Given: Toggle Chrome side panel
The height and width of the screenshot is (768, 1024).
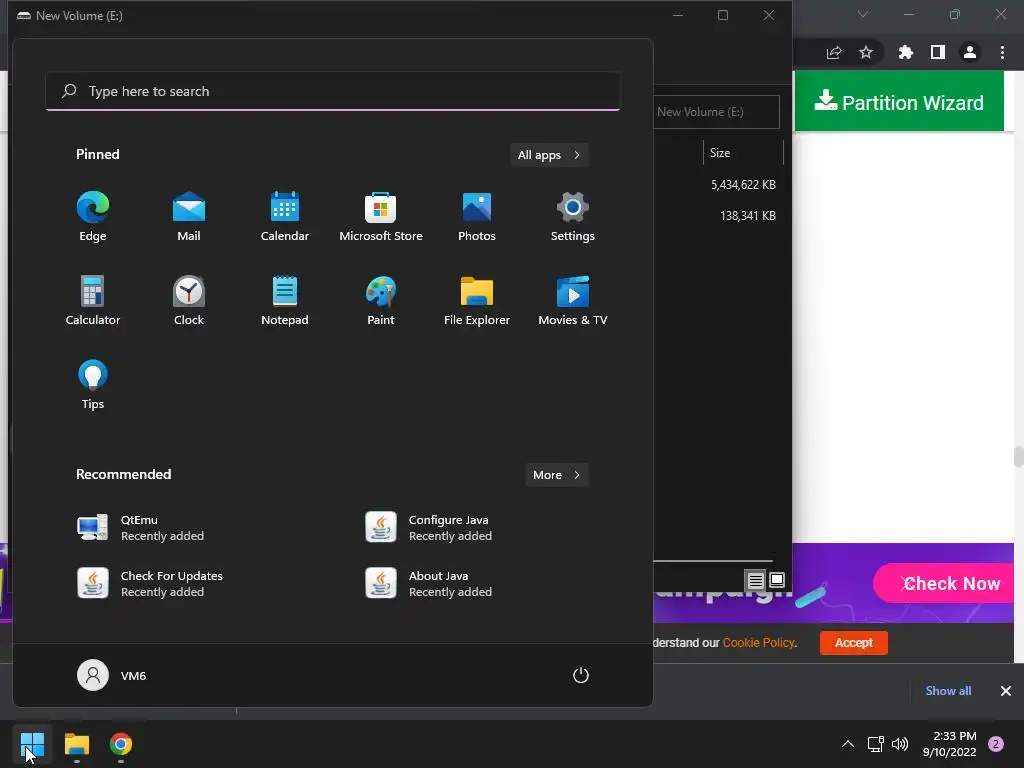Looking at the screenshot, I should click(938, 52).
